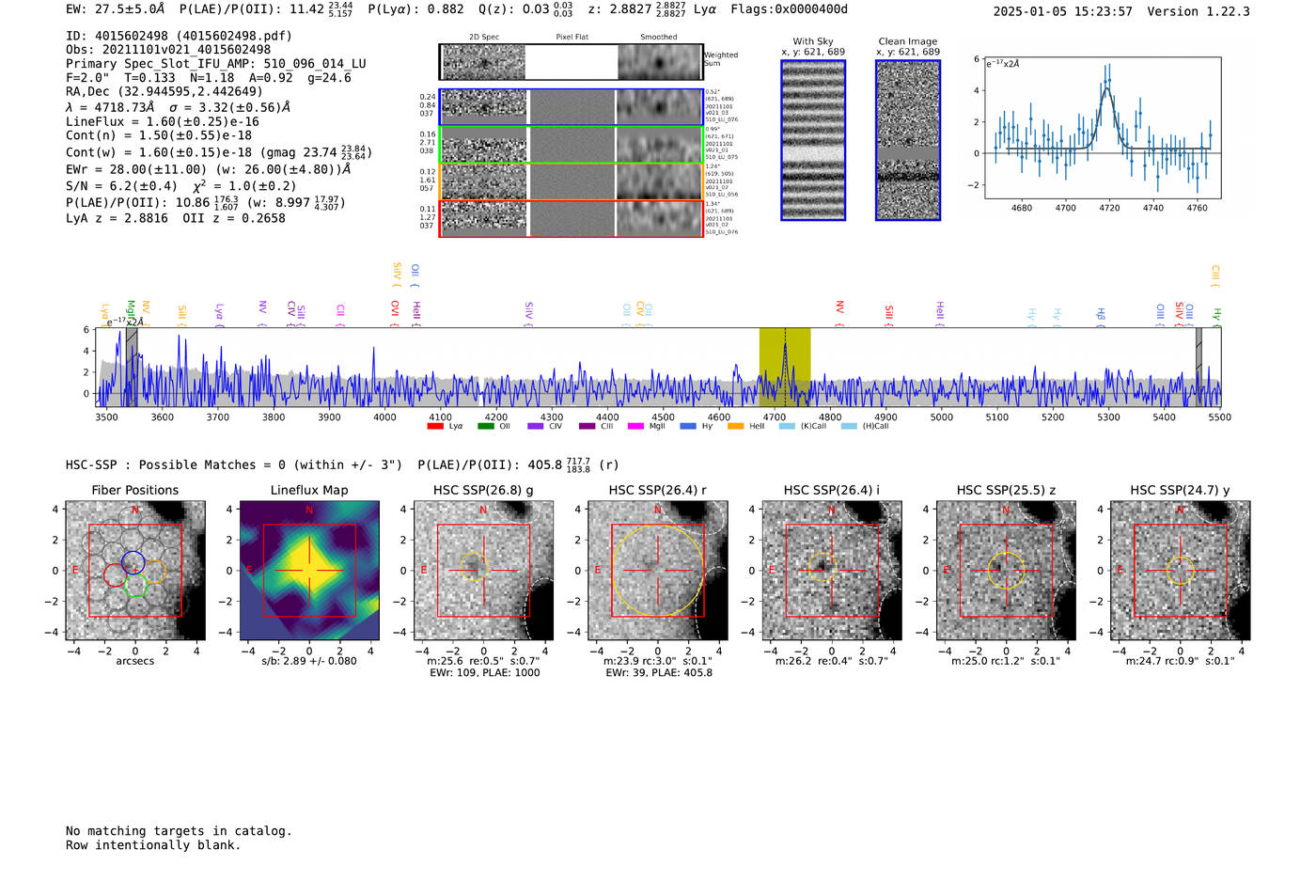Click the red Lyα legend swatch

[x=435, y=426]
